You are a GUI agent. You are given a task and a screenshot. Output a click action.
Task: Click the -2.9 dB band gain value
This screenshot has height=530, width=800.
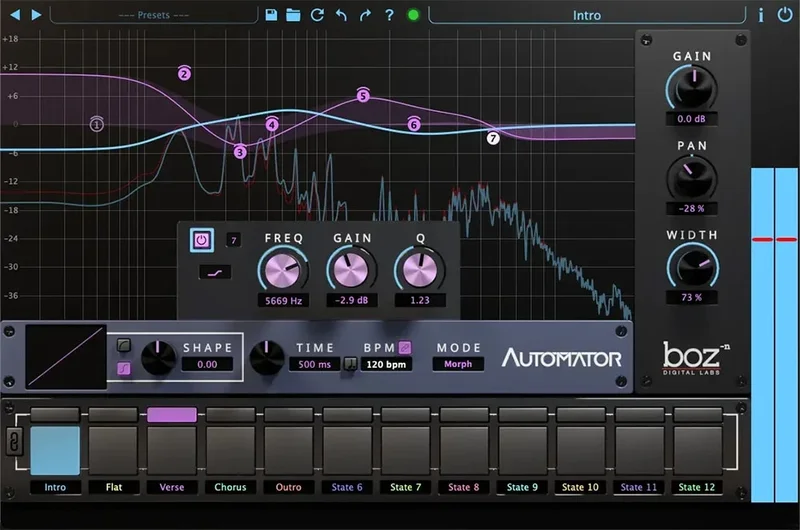352,300
